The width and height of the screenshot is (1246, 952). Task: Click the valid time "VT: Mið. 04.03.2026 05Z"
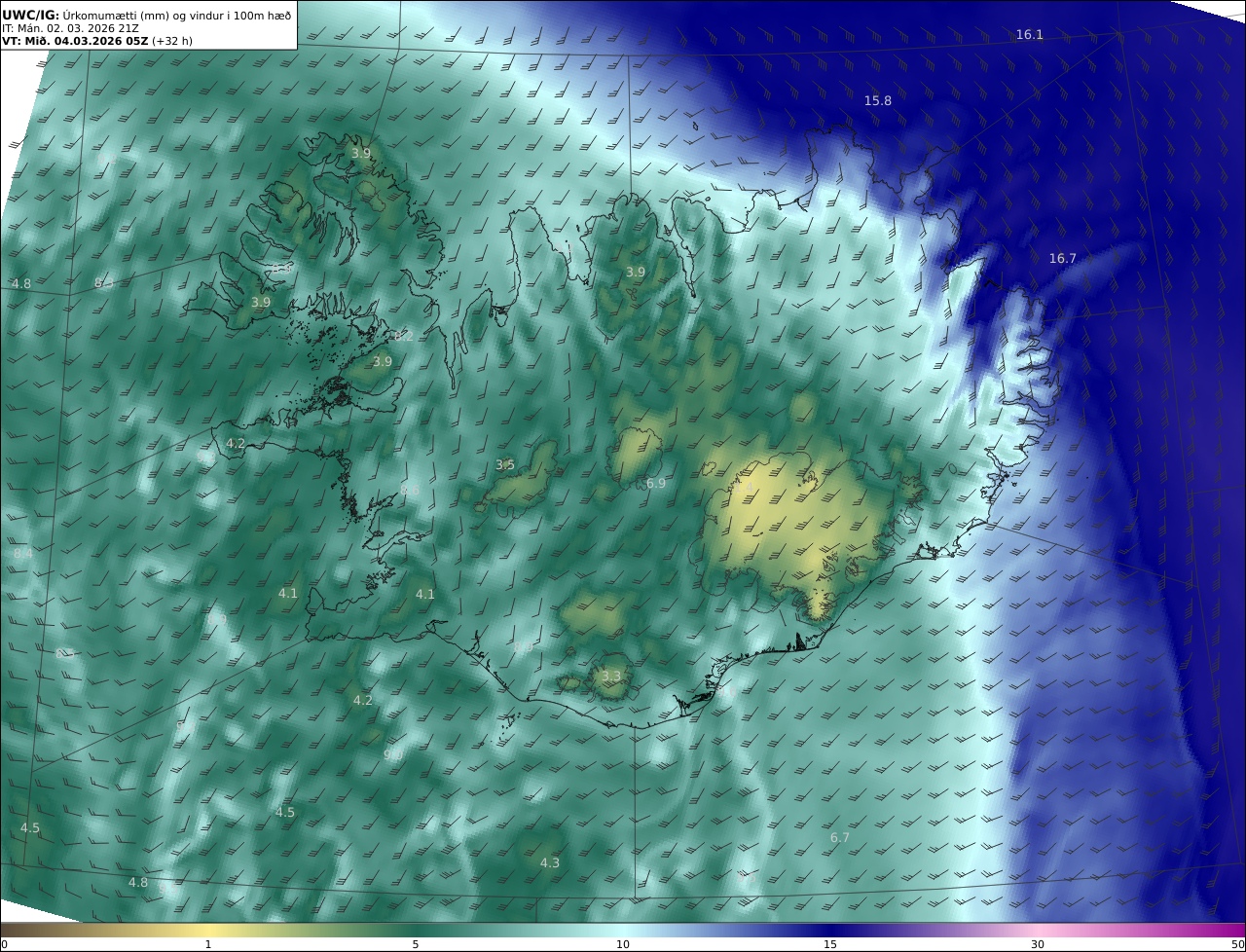pyautogui.click(x=76, y=41)
